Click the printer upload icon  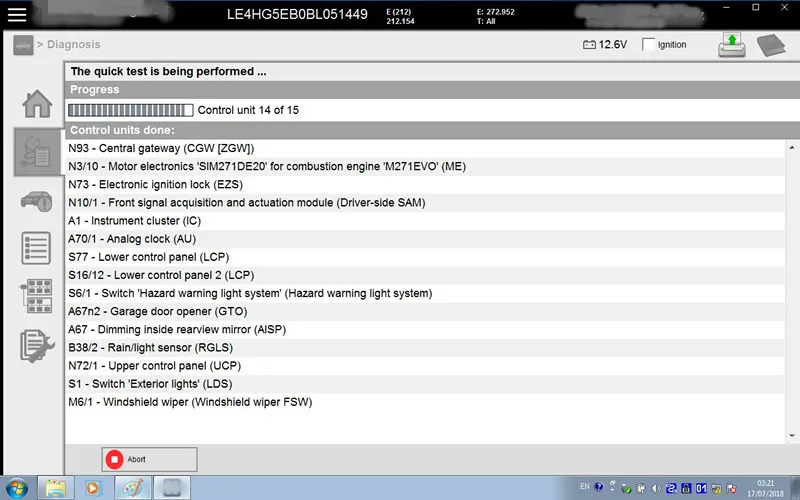732,45
